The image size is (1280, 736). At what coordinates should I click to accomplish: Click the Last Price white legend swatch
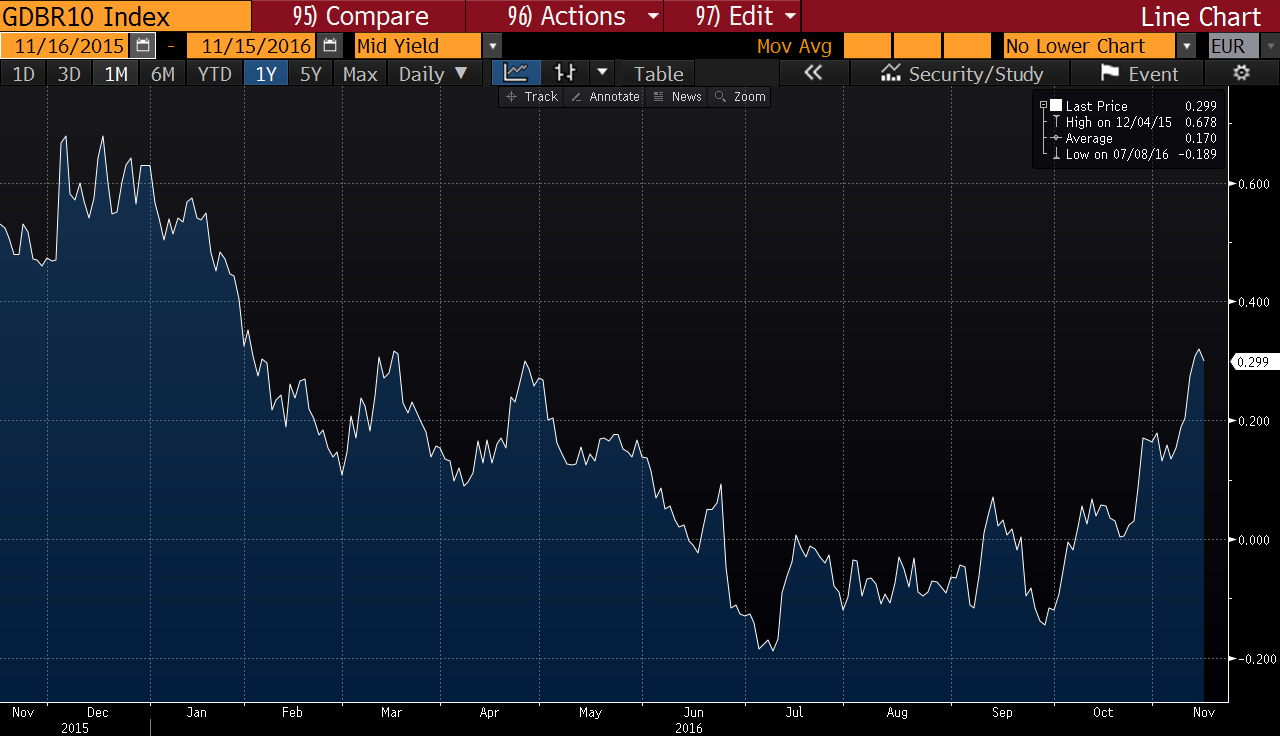(x=1056, y=106)
